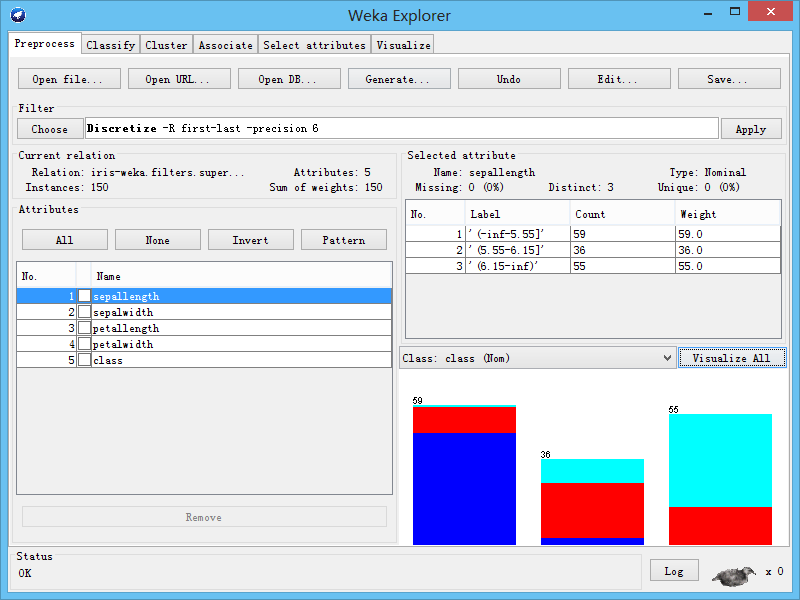The width and height of the screenshot is (800, 600).
Task: Click the large red segment of the 36 bar
Action: pyautogui.click(x=592, y=510)
